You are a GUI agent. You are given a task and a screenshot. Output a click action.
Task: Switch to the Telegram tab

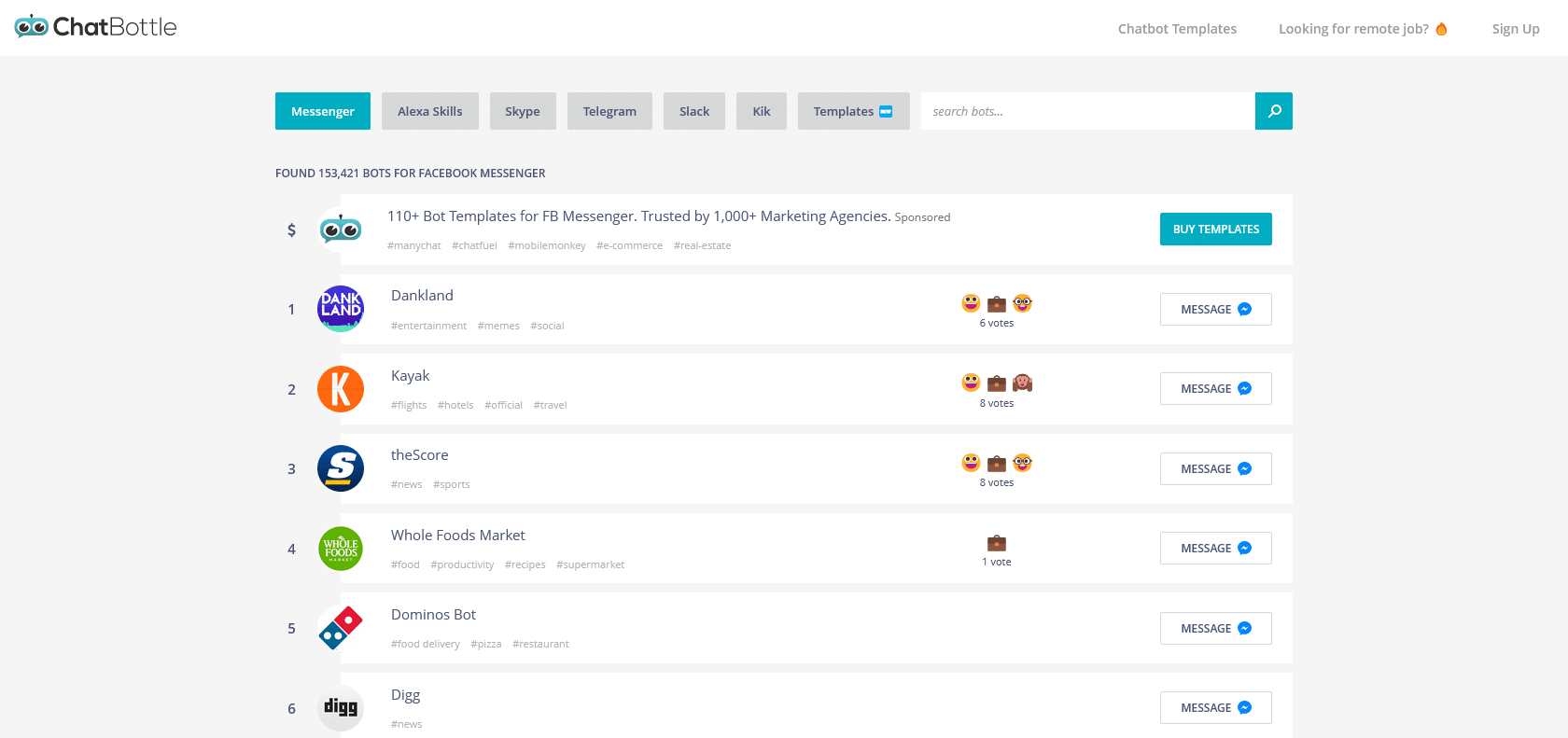[609, 111]
